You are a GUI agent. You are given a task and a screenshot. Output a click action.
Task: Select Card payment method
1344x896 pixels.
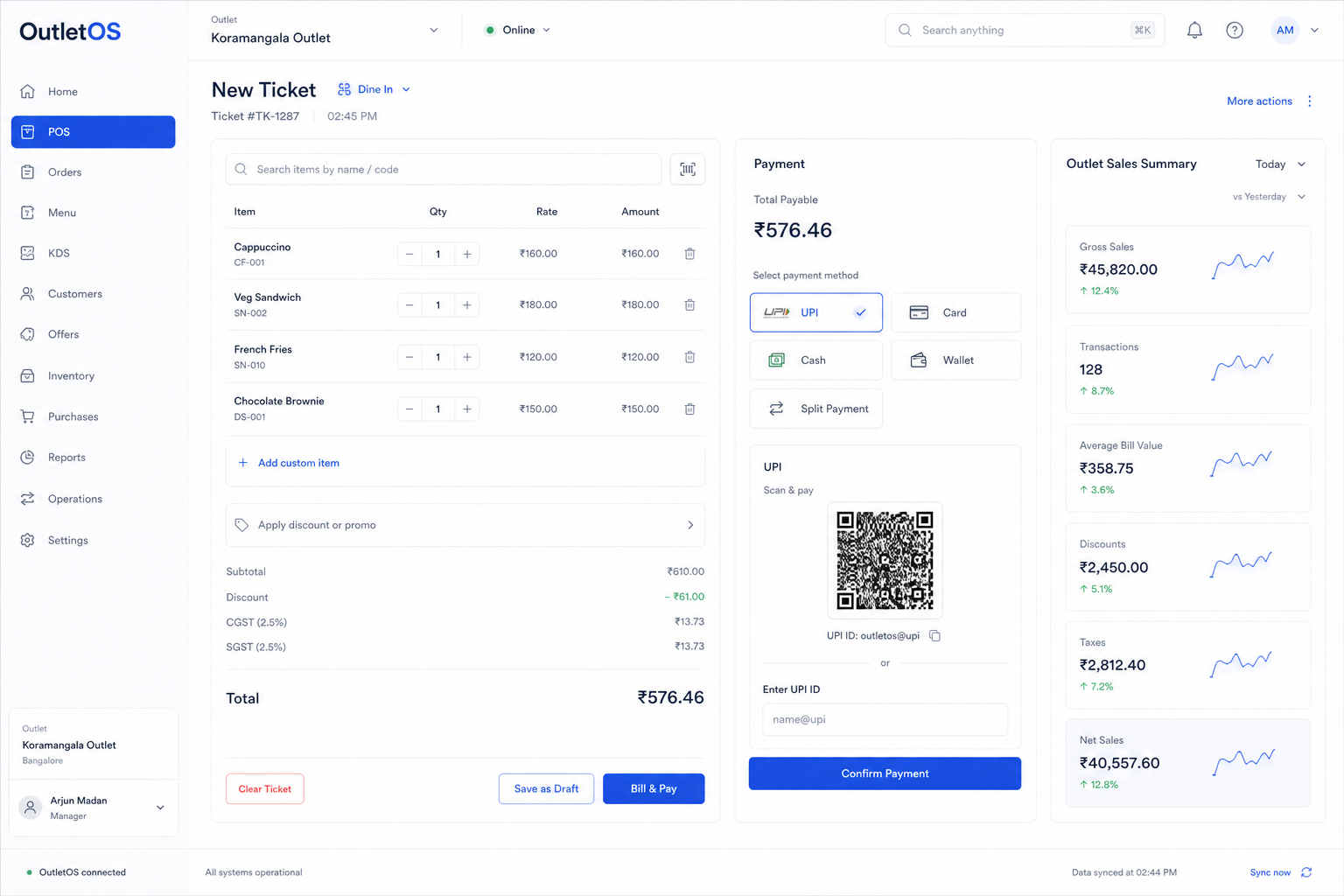[x=956, y=312]
